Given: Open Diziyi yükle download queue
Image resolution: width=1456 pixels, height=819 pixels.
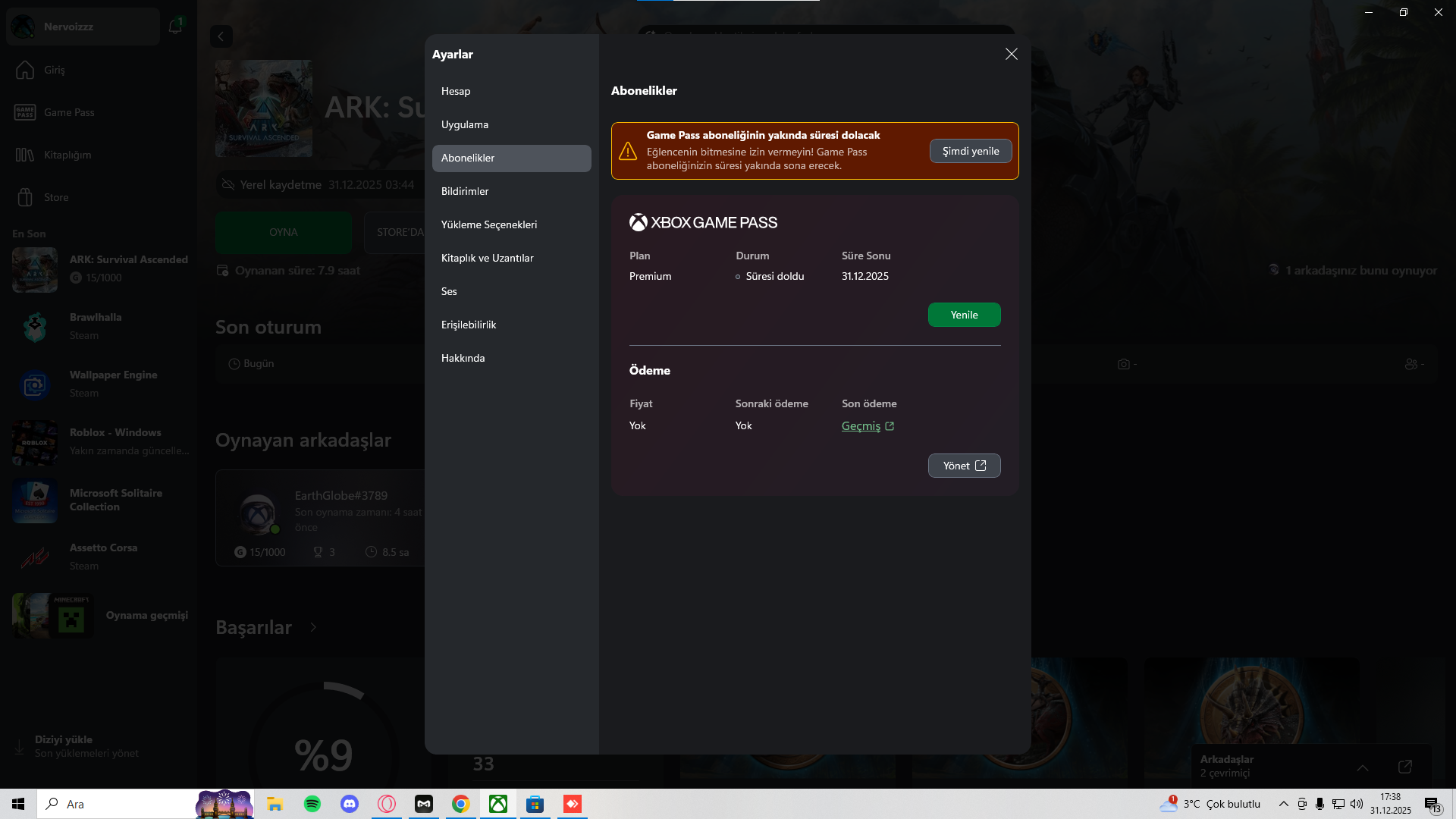Looking at the screenshot, I should [x=99, y=746].
